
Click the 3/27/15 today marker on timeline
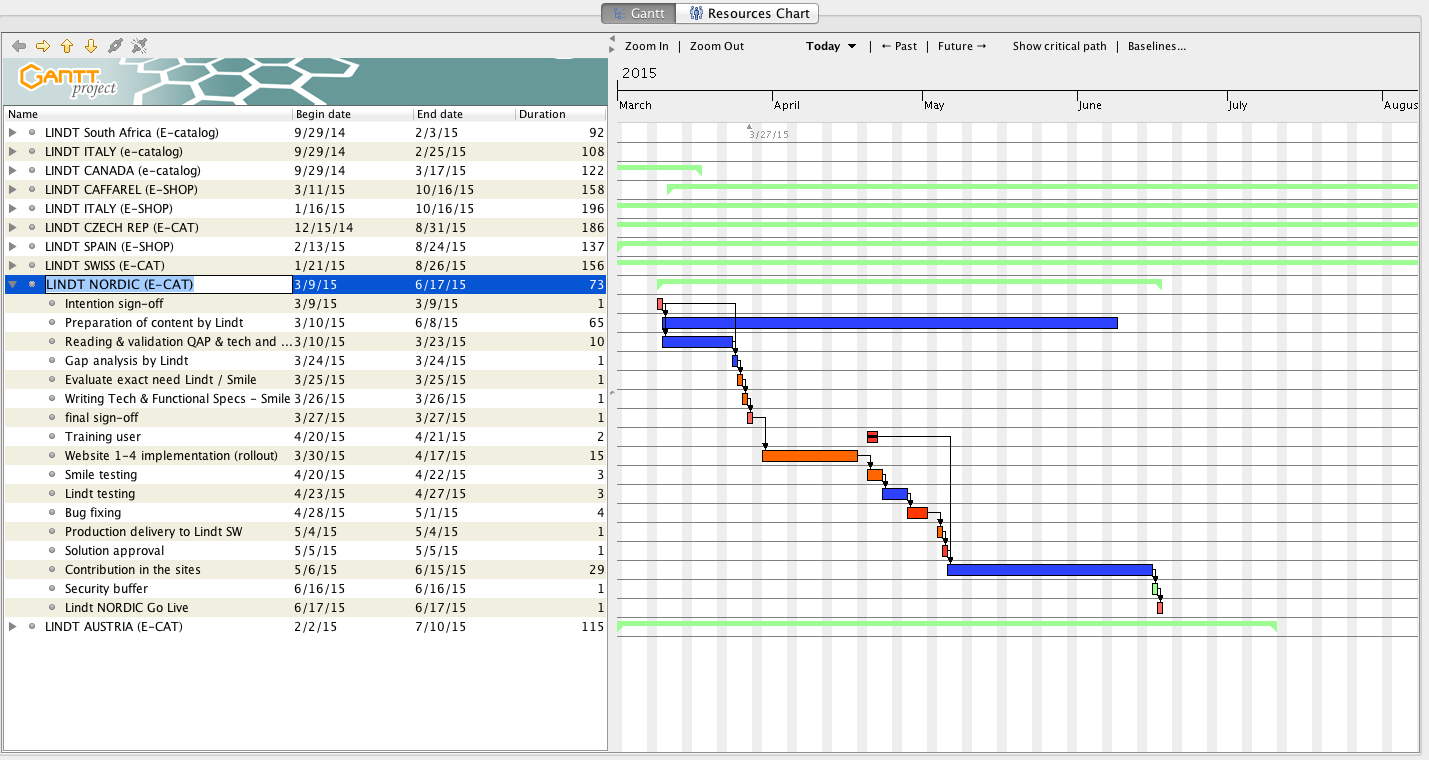pos(768,134)
